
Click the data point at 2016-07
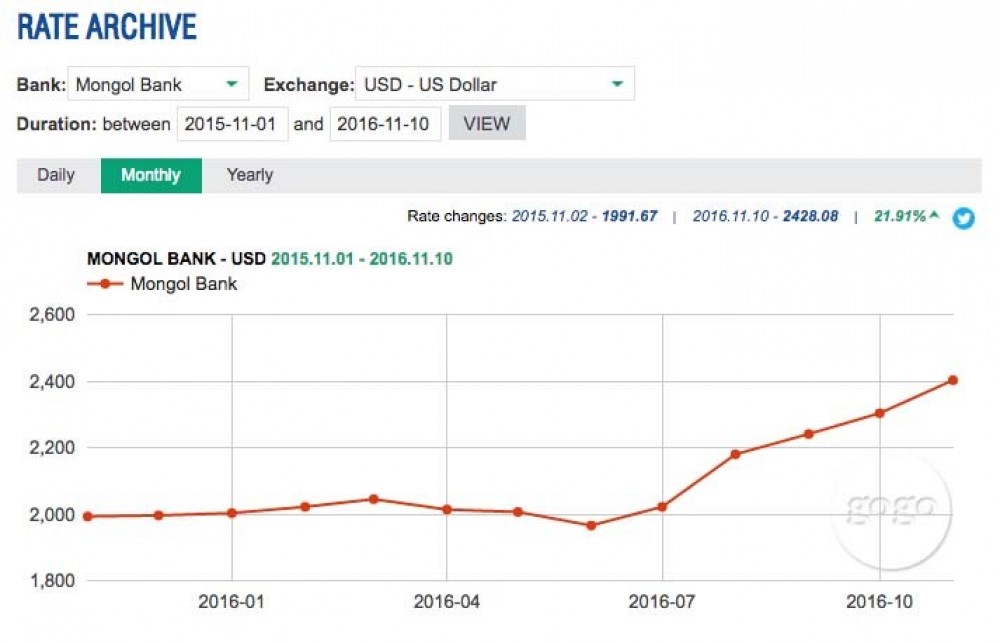tap(662, 507)
